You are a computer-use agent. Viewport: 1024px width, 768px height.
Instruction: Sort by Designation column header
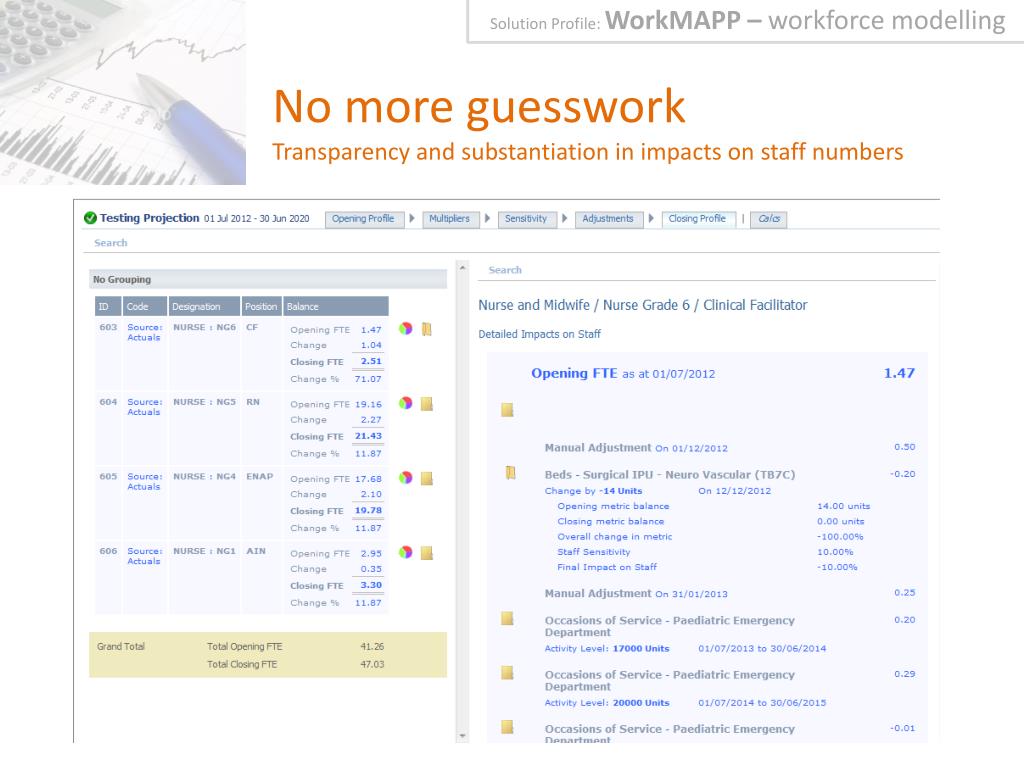click(204, 306)
